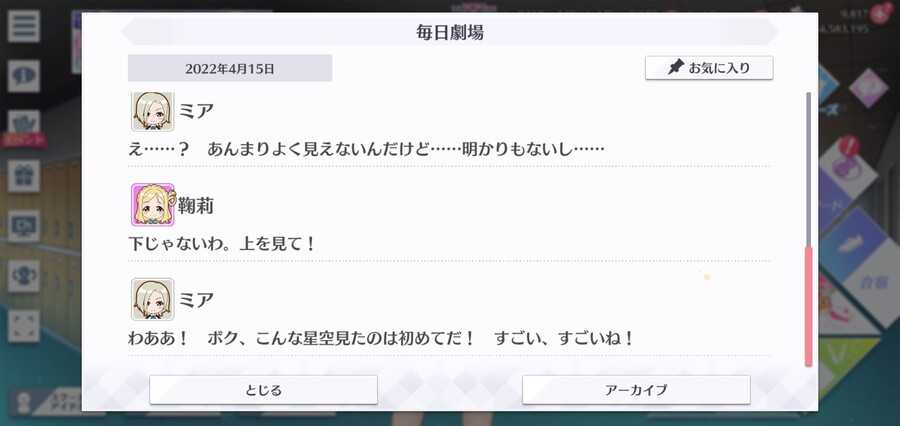This screenshot has height=426, width=900.
Task: Click the 鞠莉 character avatar
Action: click(153, 204)
